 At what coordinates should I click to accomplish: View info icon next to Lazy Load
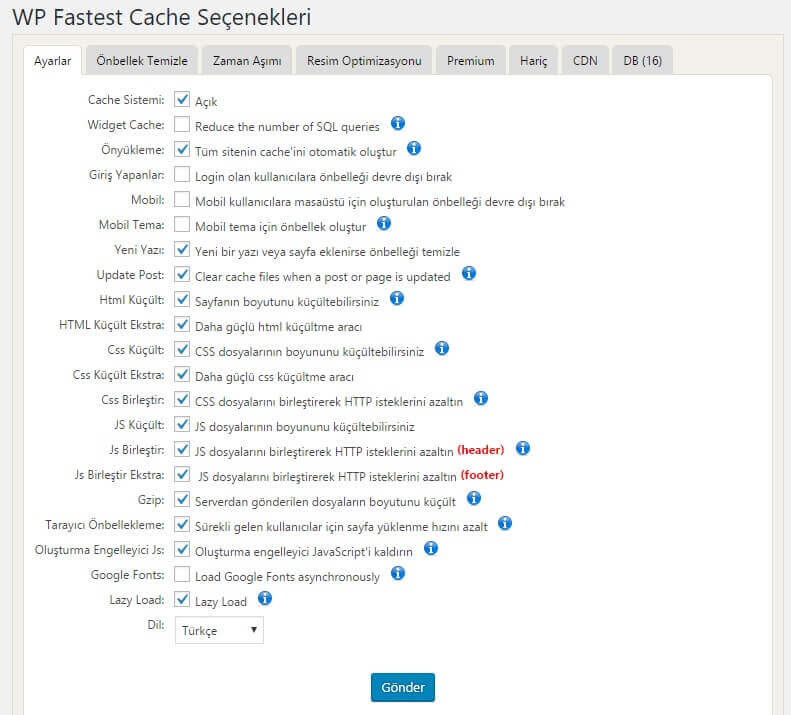(x=265, y=598)
